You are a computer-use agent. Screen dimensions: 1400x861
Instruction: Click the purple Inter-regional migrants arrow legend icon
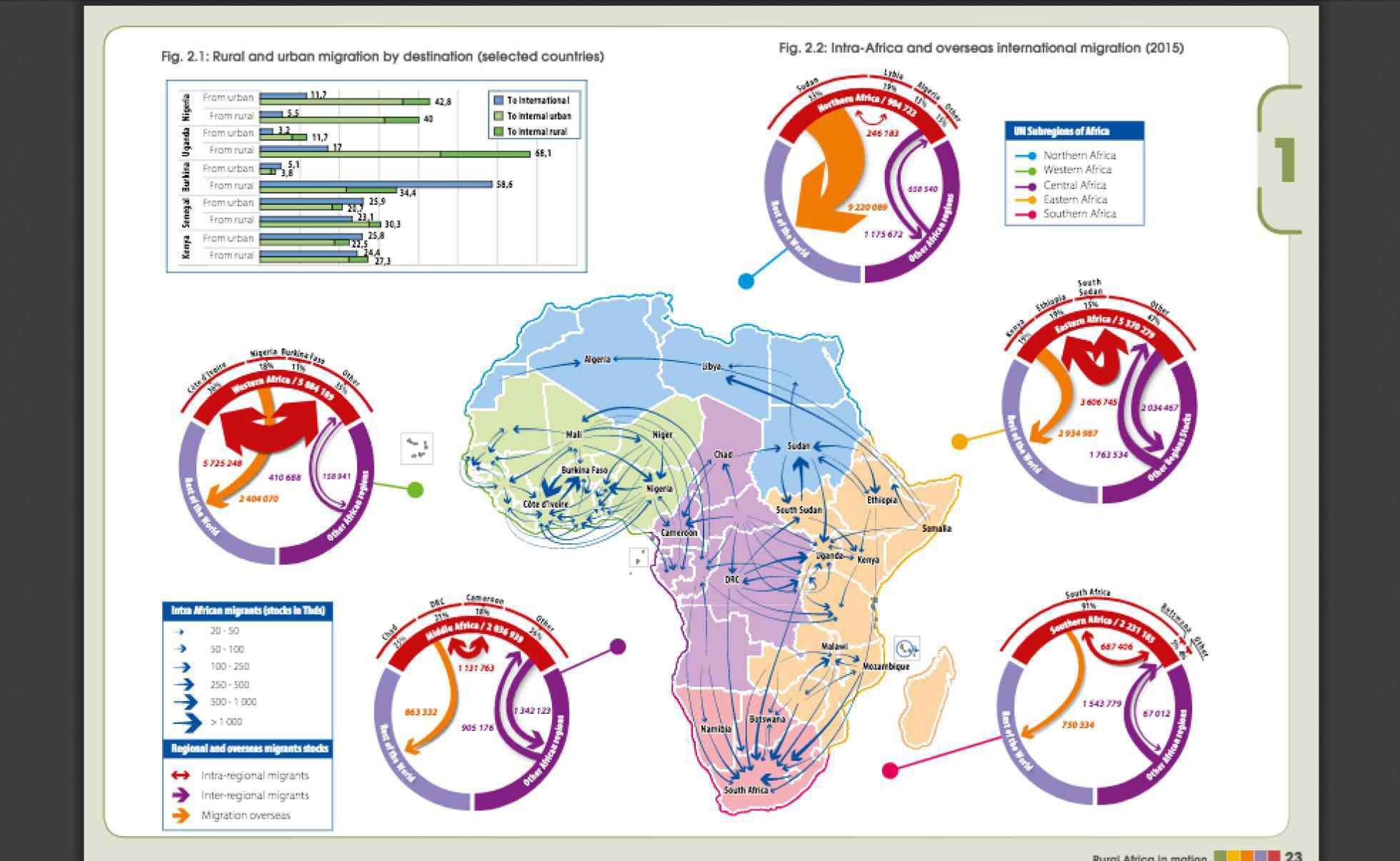pyautogui.click(x=181, y=795)
